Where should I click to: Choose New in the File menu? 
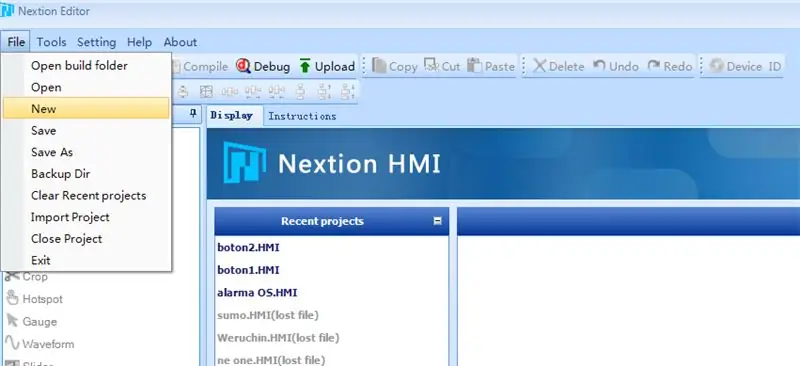(86, 108)
